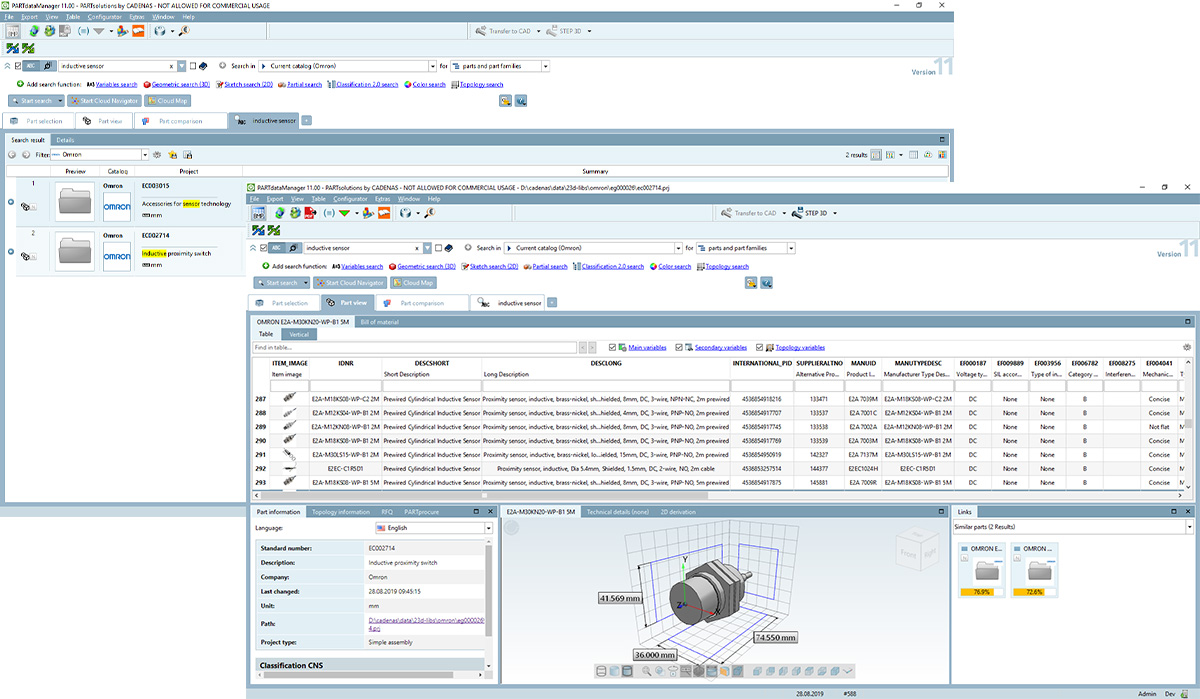Click Start Cloud Navigator button in front window
The image size is (1200, 699).
(349, 283)
